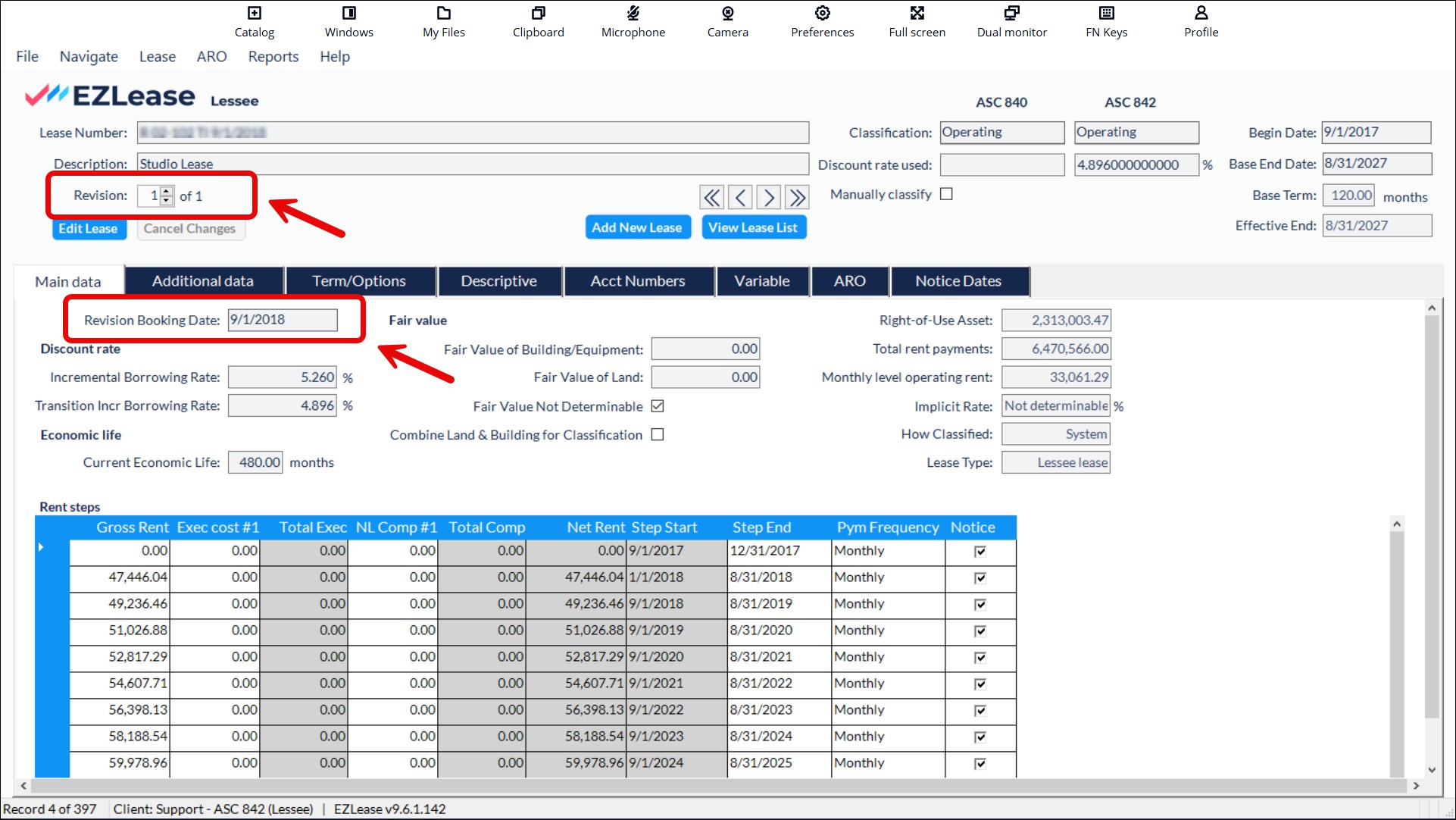Toggle the Camera icon

click(727, 21)
